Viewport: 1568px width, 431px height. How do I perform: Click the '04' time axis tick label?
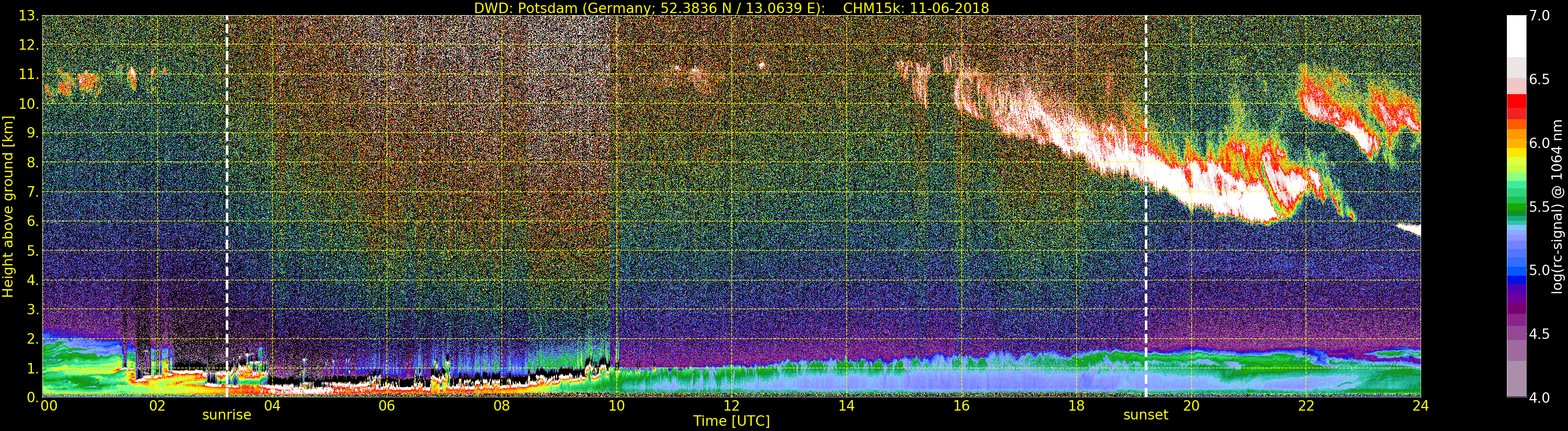[x=272, y=406]
